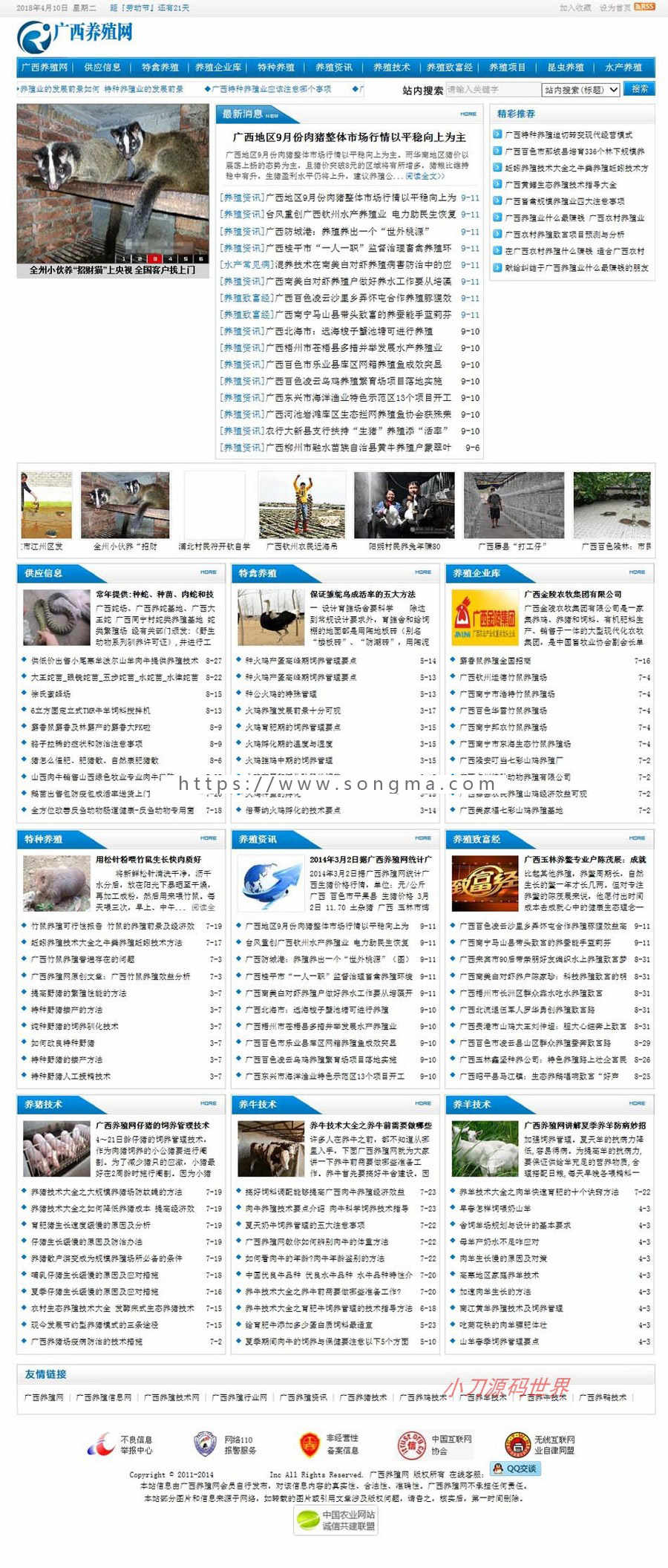Open article 广西北海市：近海梭子蟹池塘可进行养殖
This screenshot has width=668, height=1568.
[x=349, y=331]
